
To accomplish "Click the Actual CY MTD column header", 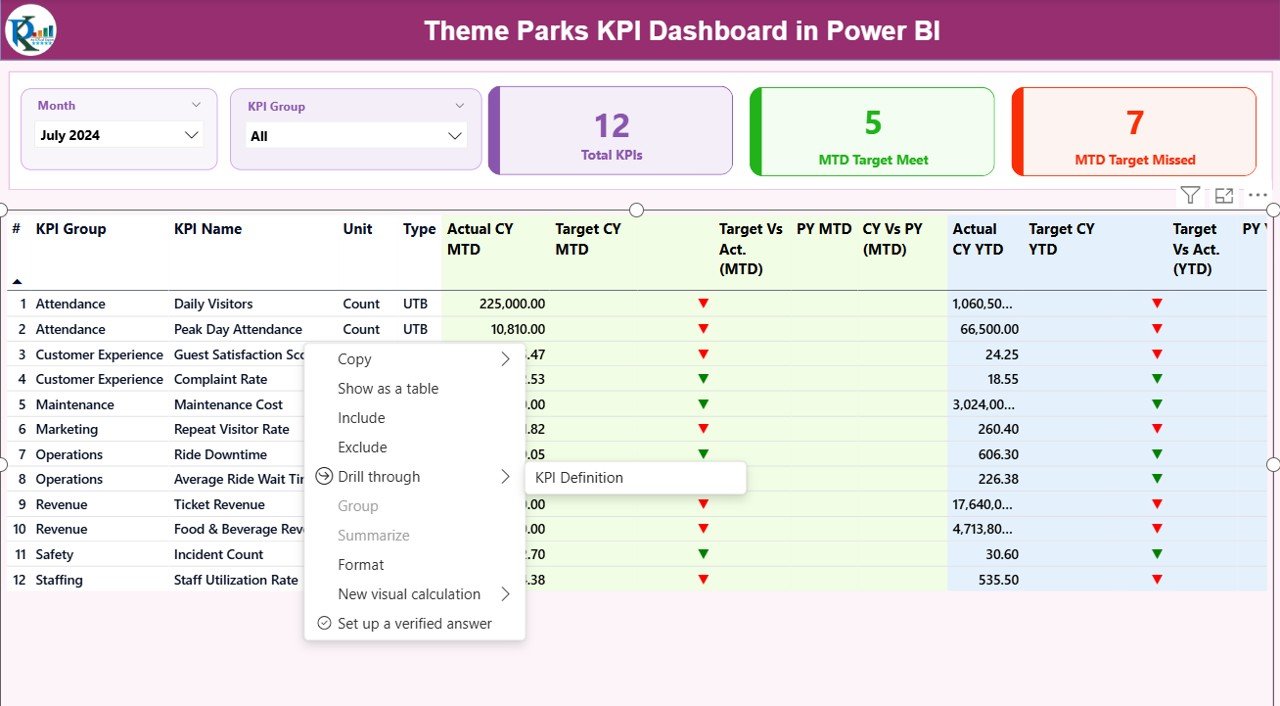I will point(480,239).
